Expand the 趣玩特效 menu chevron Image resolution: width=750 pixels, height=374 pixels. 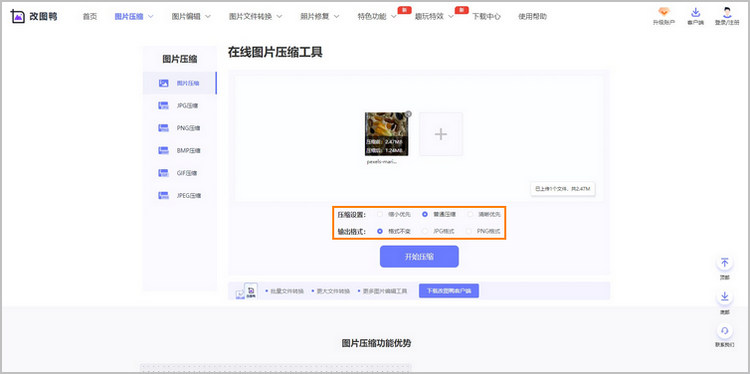click(x=451, y=17)
